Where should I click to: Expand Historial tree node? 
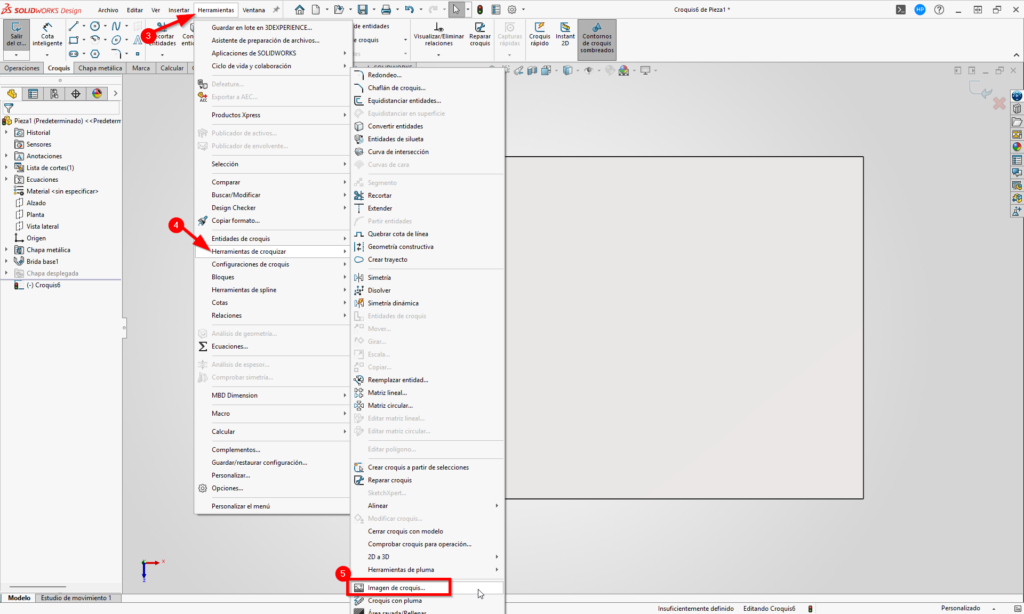7,133
